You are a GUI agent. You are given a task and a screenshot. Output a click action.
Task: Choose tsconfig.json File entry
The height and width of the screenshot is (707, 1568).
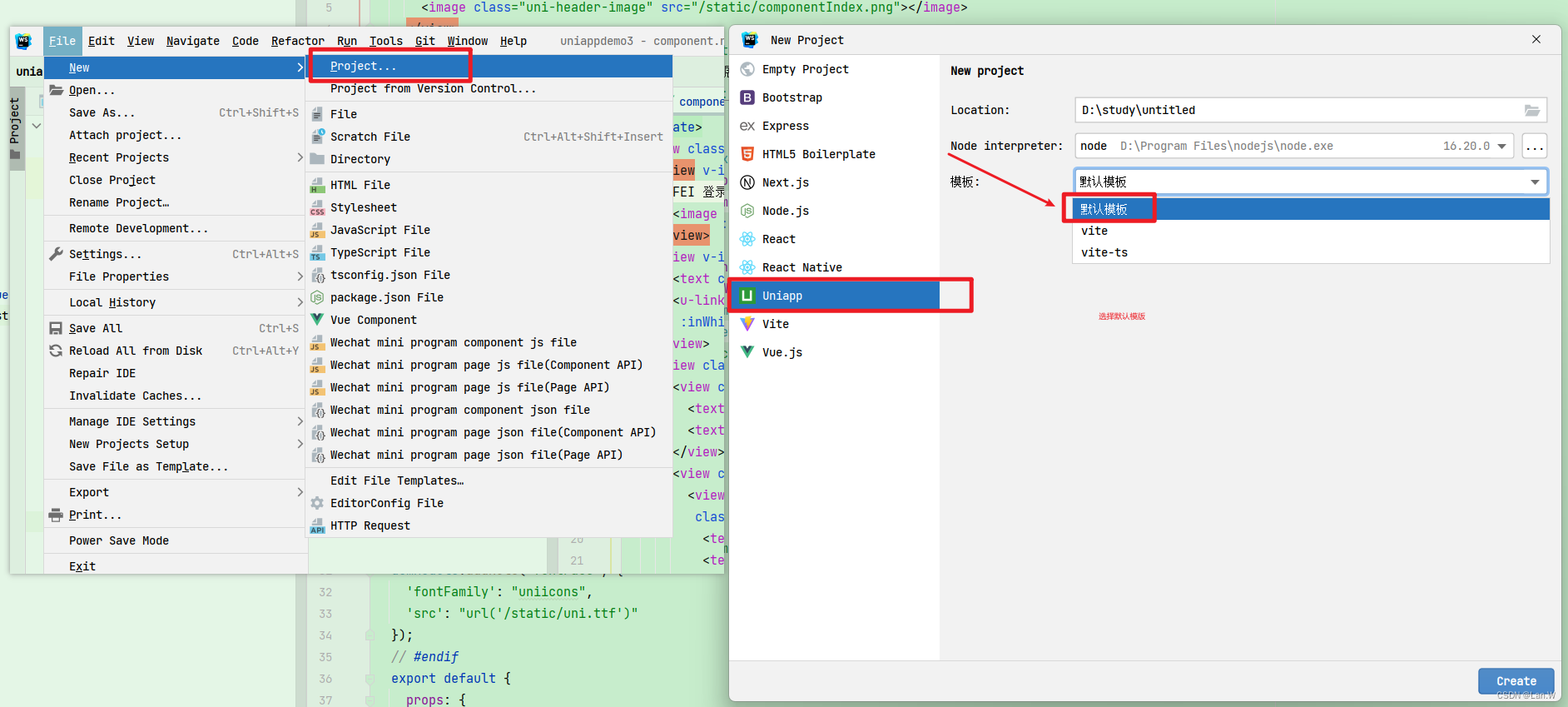click(x=490, y=275)
